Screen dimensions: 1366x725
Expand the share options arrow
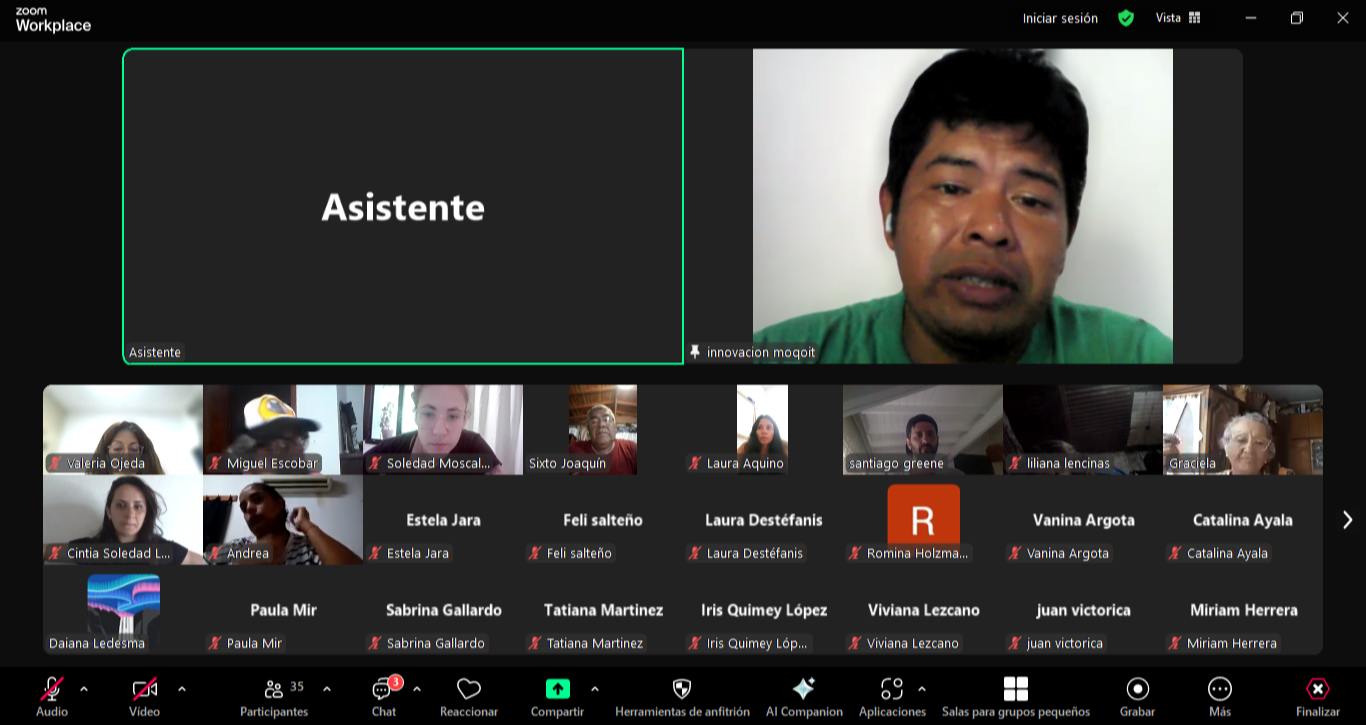pyautogui.click(x=595, y=689)
